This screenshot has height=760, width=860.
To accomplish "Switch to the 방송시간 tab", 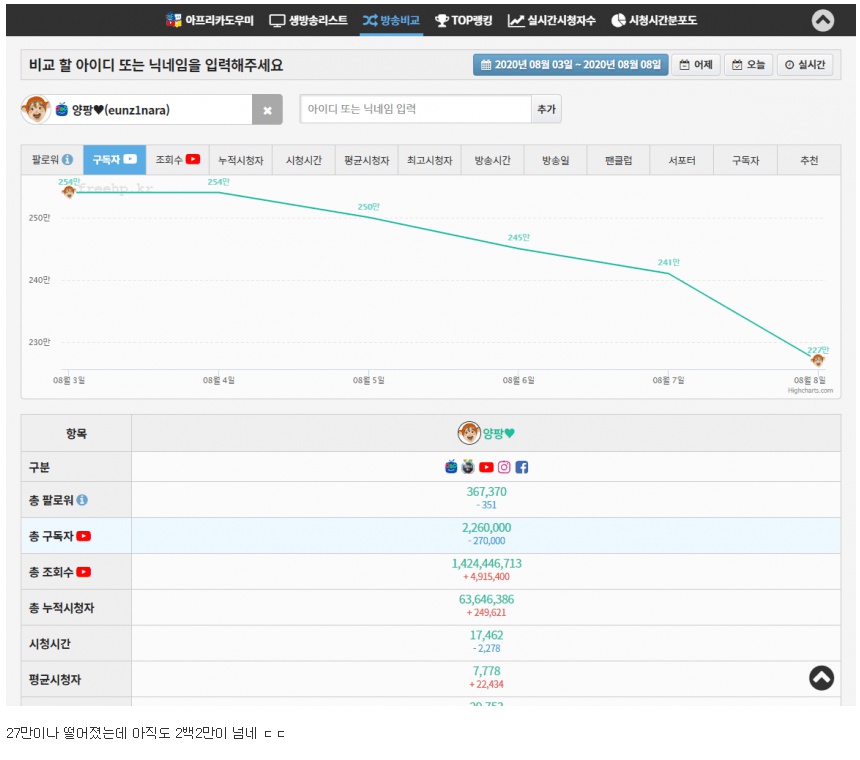I will tap(493, 160).
